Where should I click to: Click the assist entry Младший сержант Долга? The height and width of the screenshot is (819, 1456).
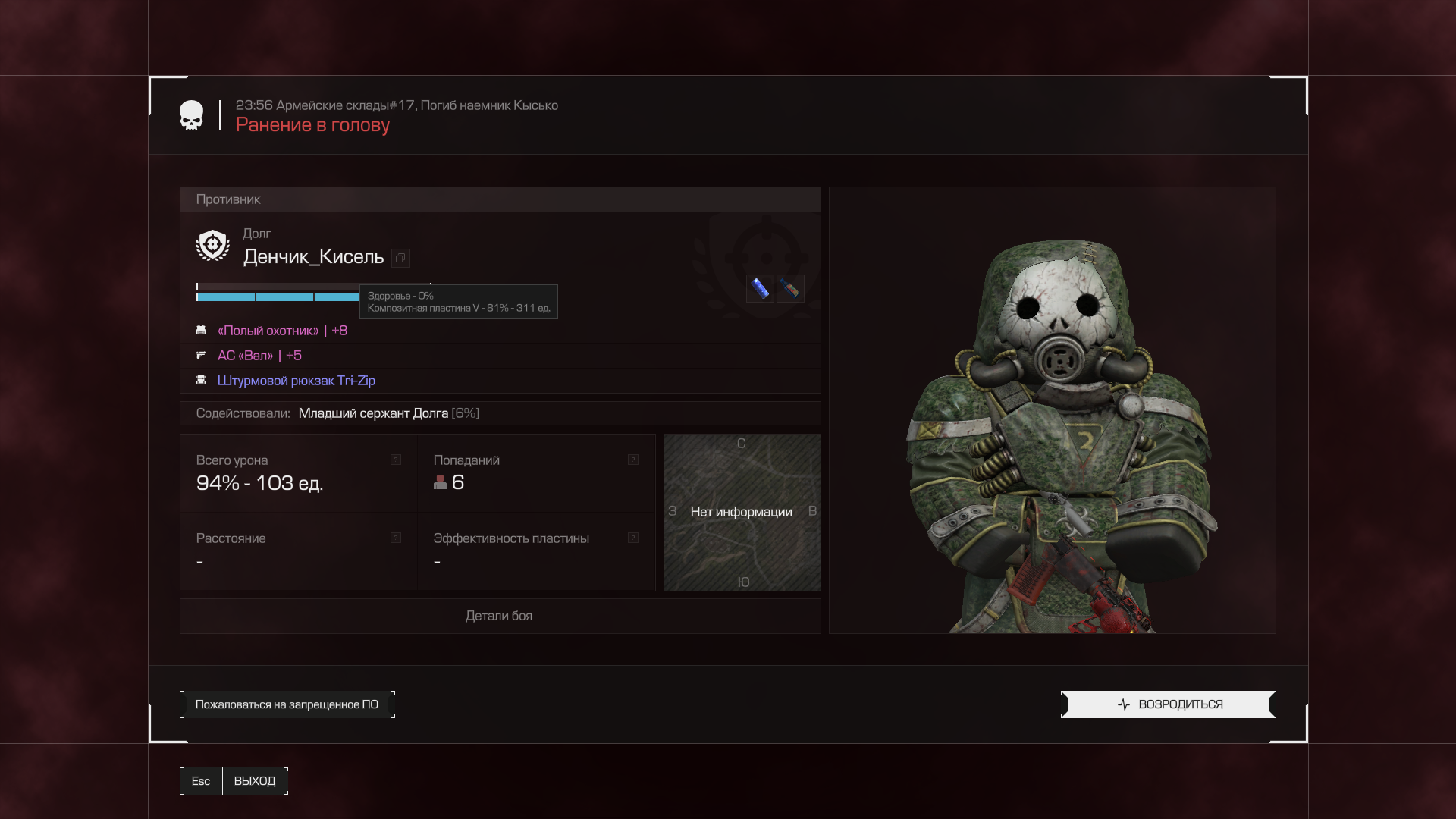(373, 413)
